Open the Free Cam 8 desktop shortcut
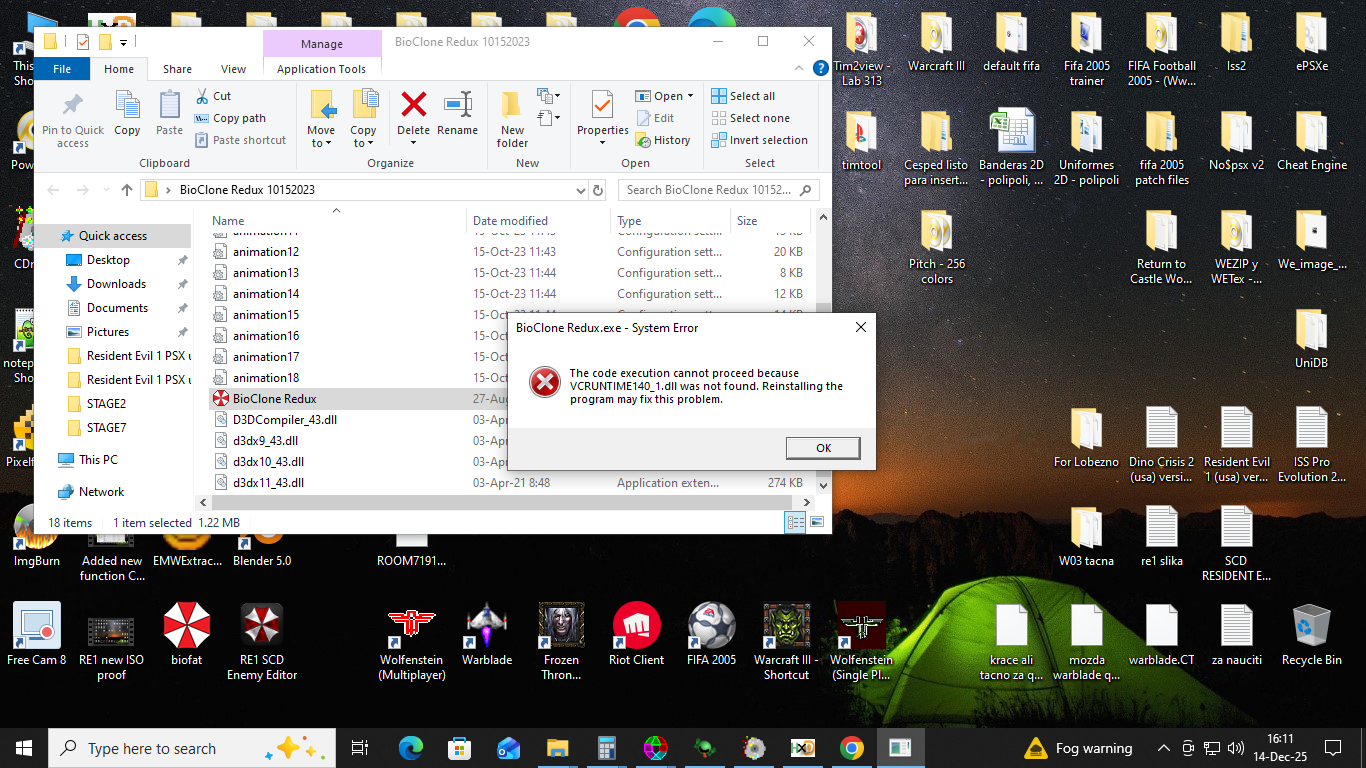This screenshot has height=768, width=1366. pyautogui.click(x=37, y=635)
